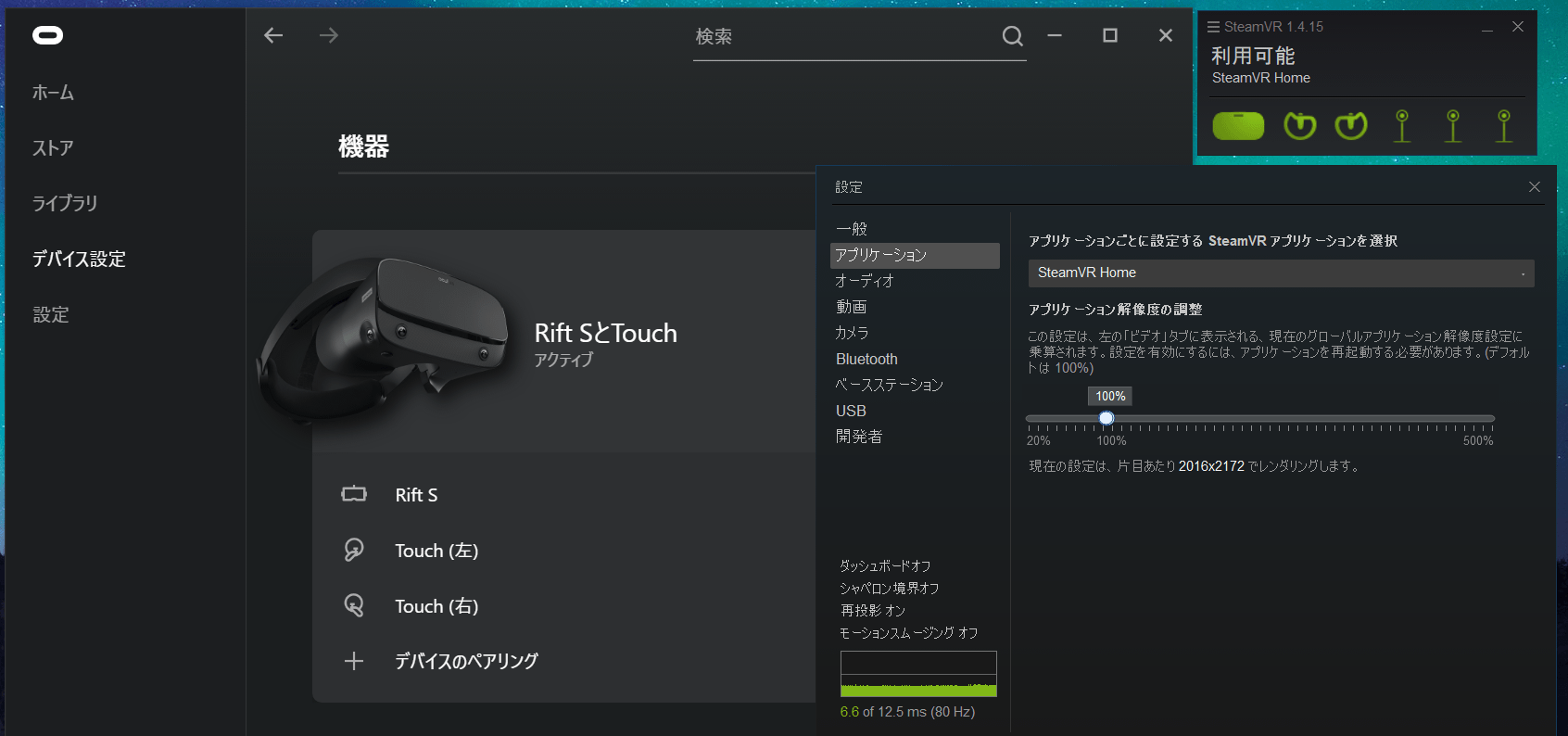Click the first base station status icon

click(1402, 126)
